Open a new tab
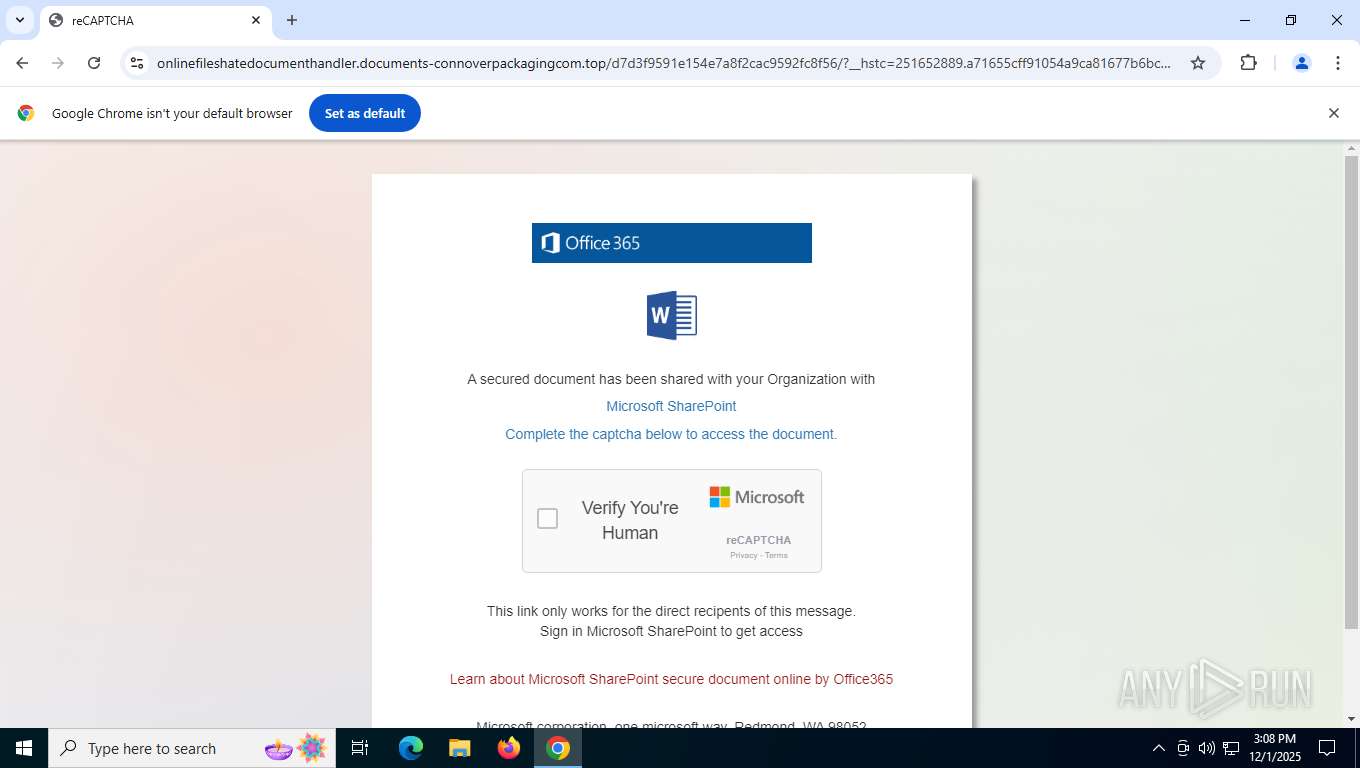 point(292,20)
